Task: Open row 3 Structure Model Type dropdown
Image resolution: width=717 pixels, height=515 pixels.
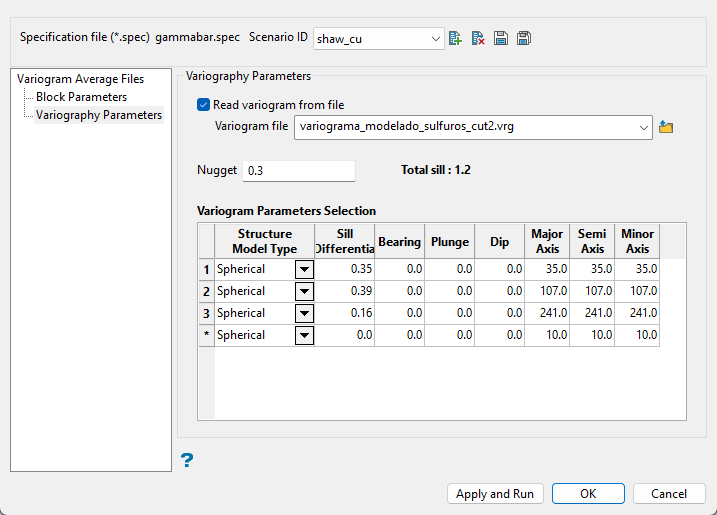Action: click(304, 313)
